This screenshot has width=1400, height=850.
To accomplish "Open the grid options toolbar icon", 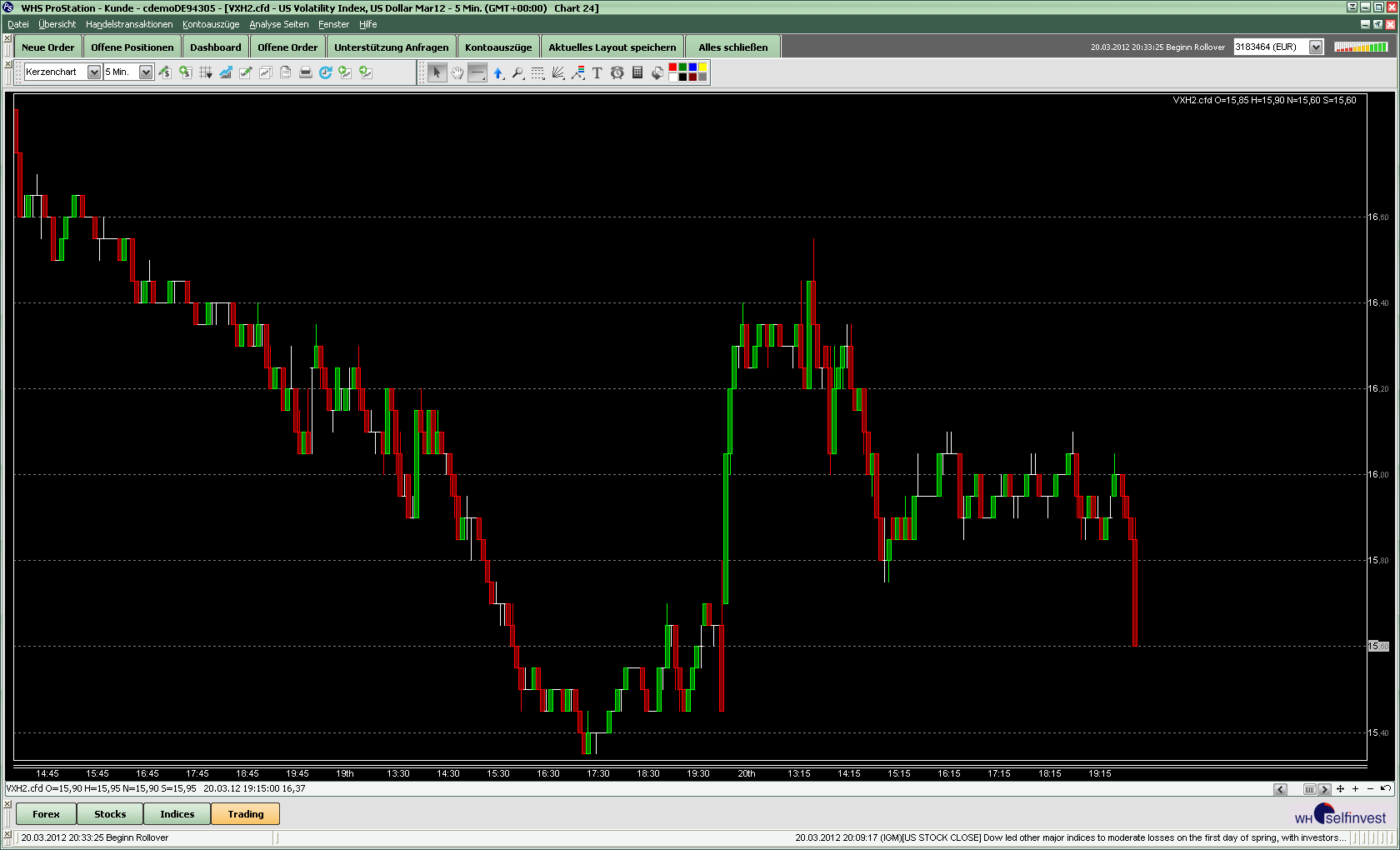I will pyautogui.click(x=206, y=72).
